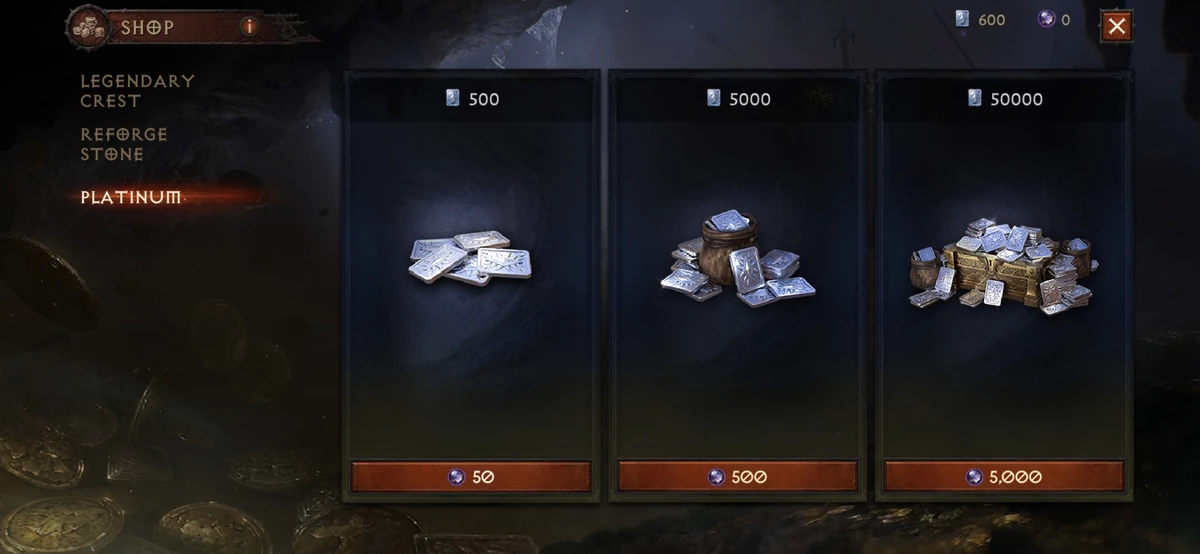
Task: Switch to the Reforge Stone category
Action: 124,144
